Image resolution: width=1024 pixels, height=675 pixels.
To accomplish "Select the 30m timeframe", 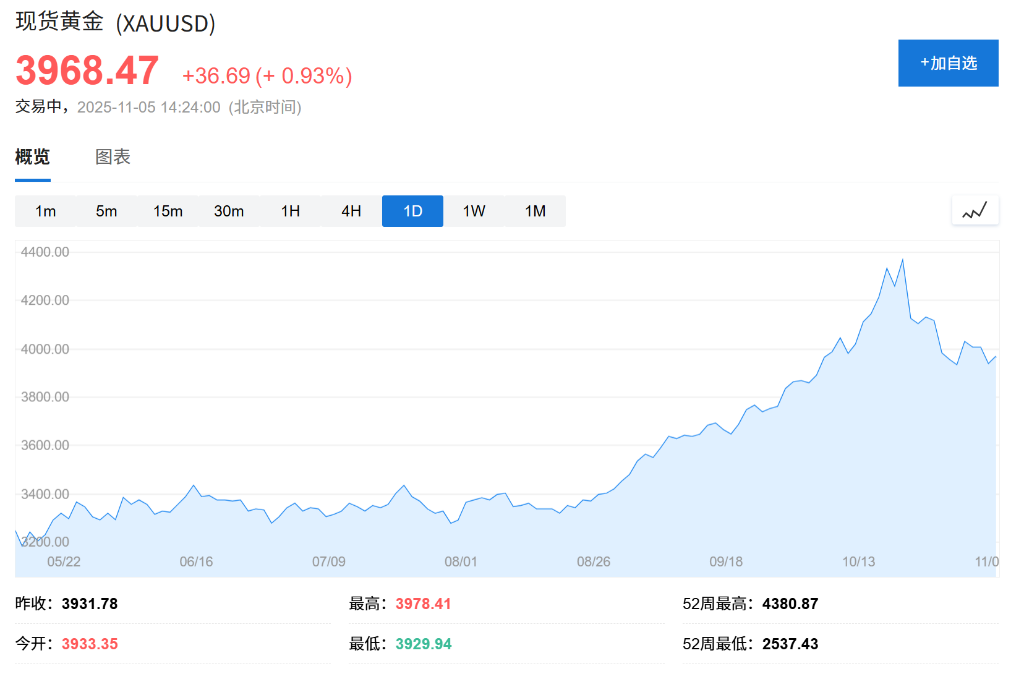I will point(229,211).
